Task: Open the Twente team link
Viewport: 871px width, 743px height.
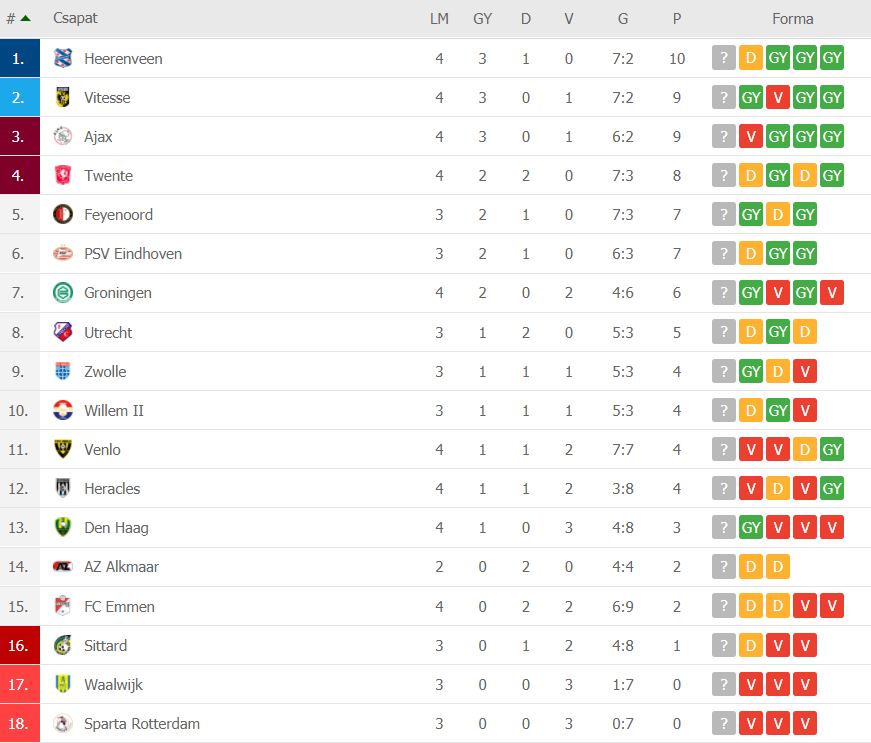Action: coord(108,175)
